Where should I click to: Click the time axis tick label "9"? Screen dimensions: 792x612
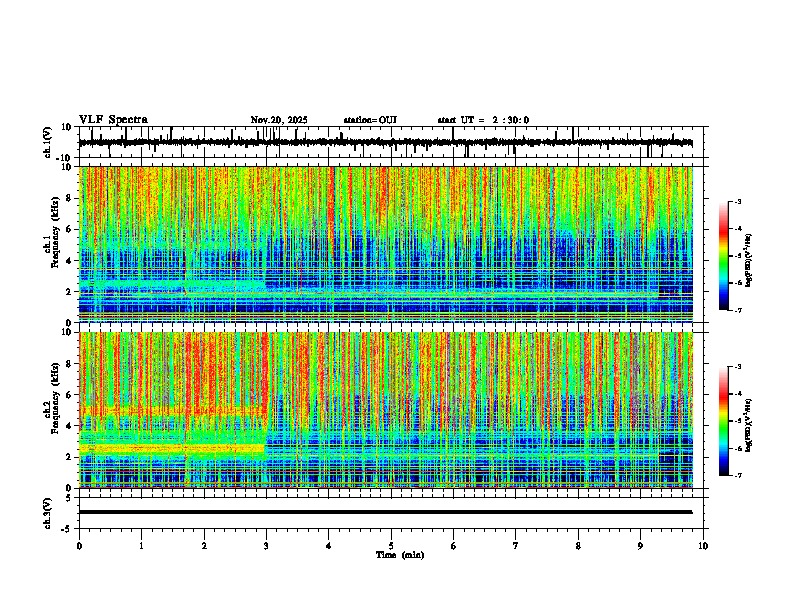[640, 546]
